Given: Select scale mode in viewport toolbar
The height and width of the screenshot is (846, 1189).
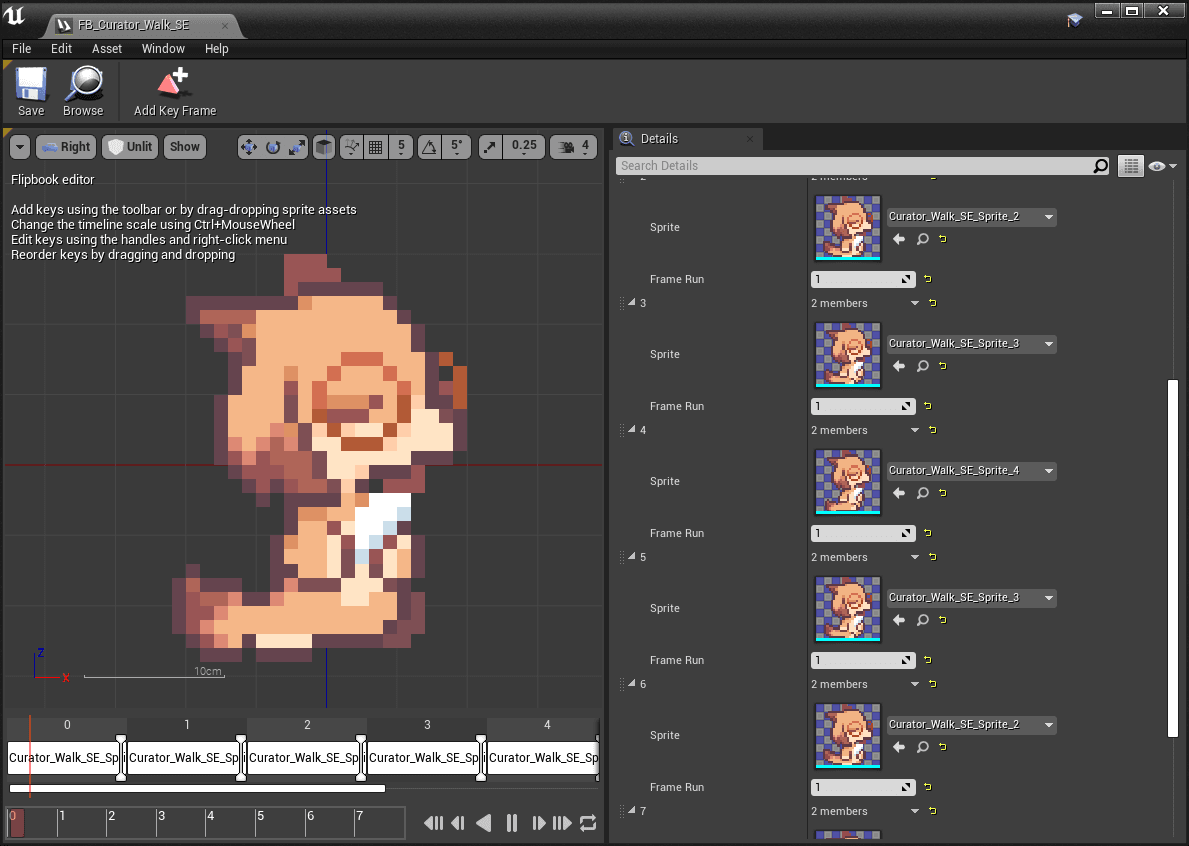Looking at the screenshot, I should pyautogui.click(x=297, y=147).
